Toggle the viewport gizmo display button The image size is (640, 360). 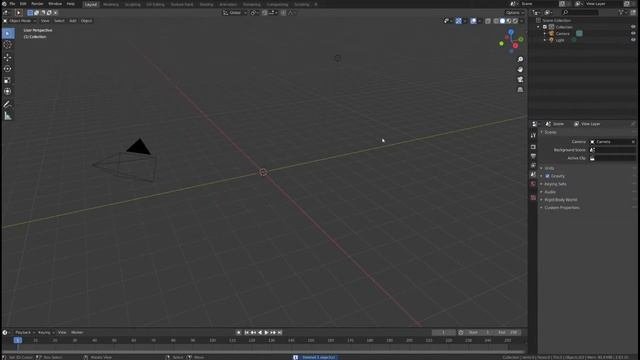[x=458, y=21]
